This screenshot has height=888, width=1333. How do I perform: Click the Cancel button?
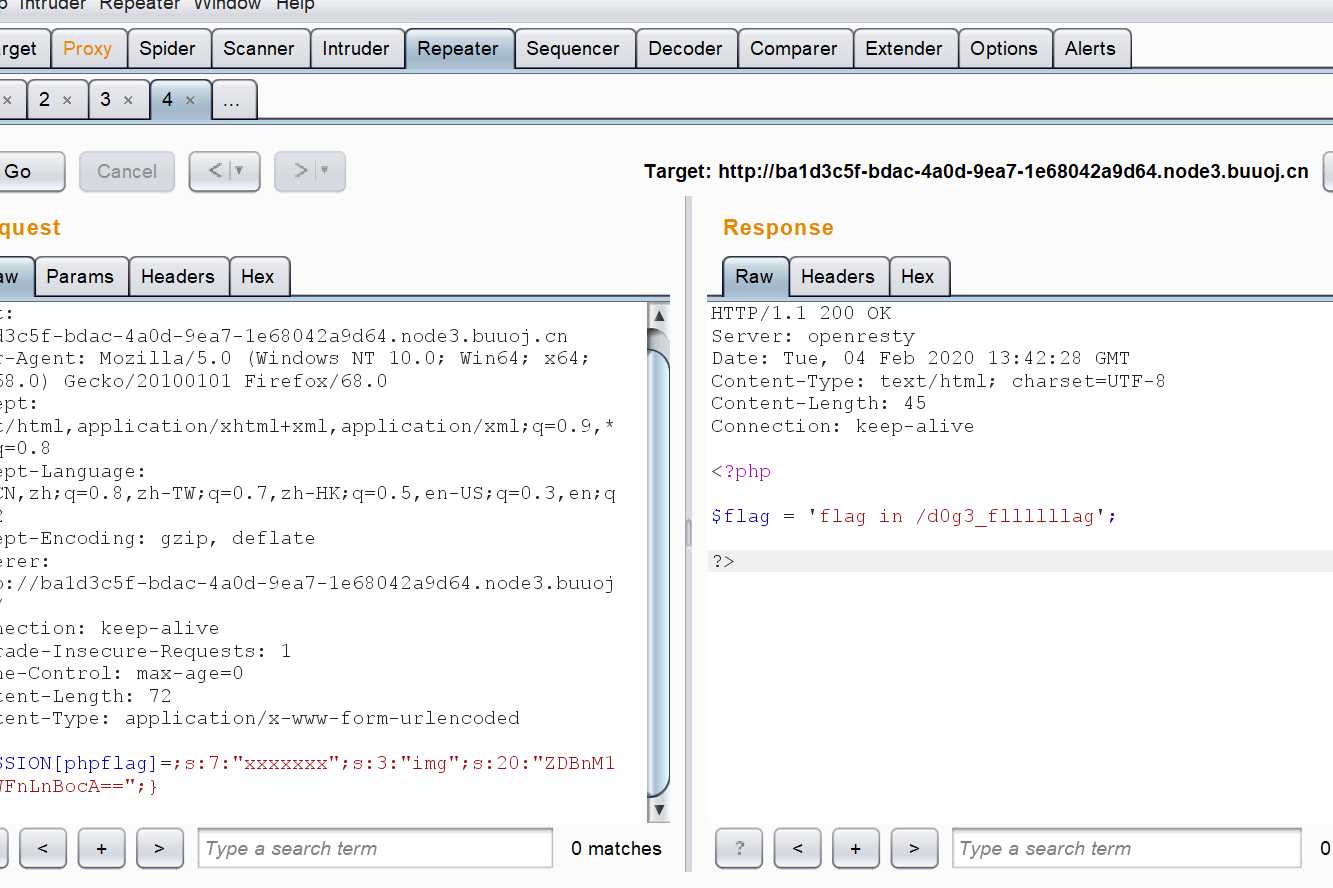point(127,172)
